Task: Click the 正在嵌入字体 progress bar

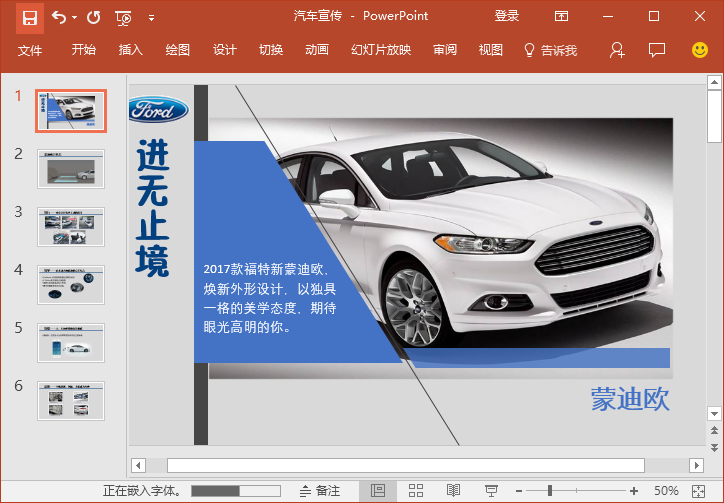Action: coord(236,491)
